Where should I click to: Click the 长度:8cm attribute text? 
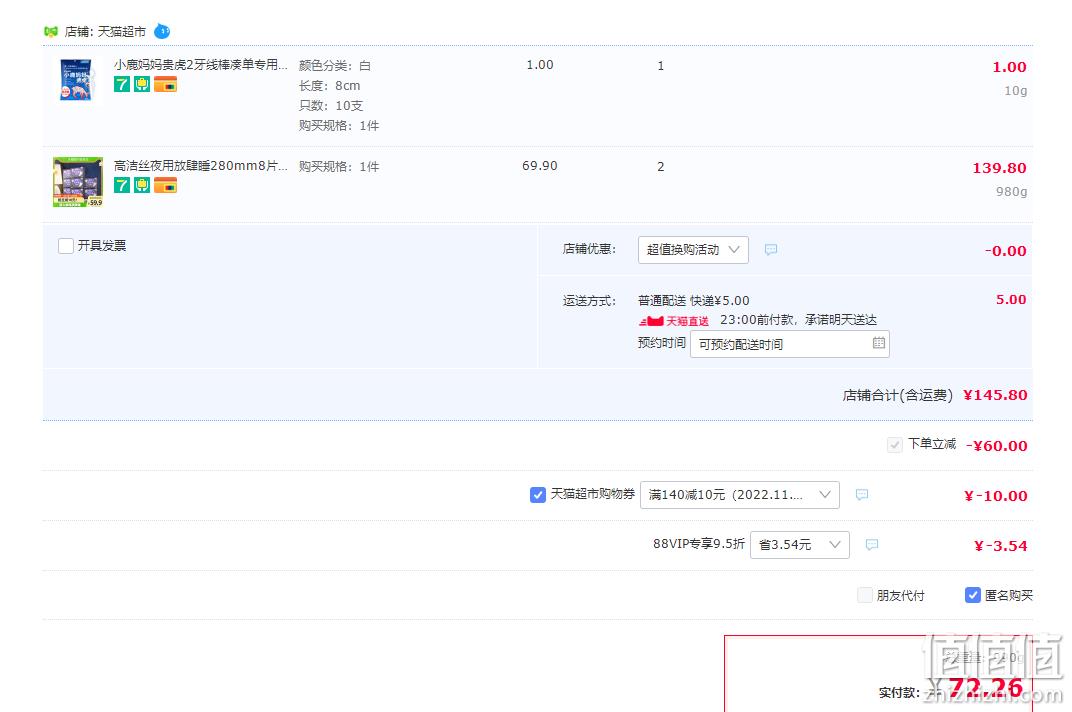330,85
